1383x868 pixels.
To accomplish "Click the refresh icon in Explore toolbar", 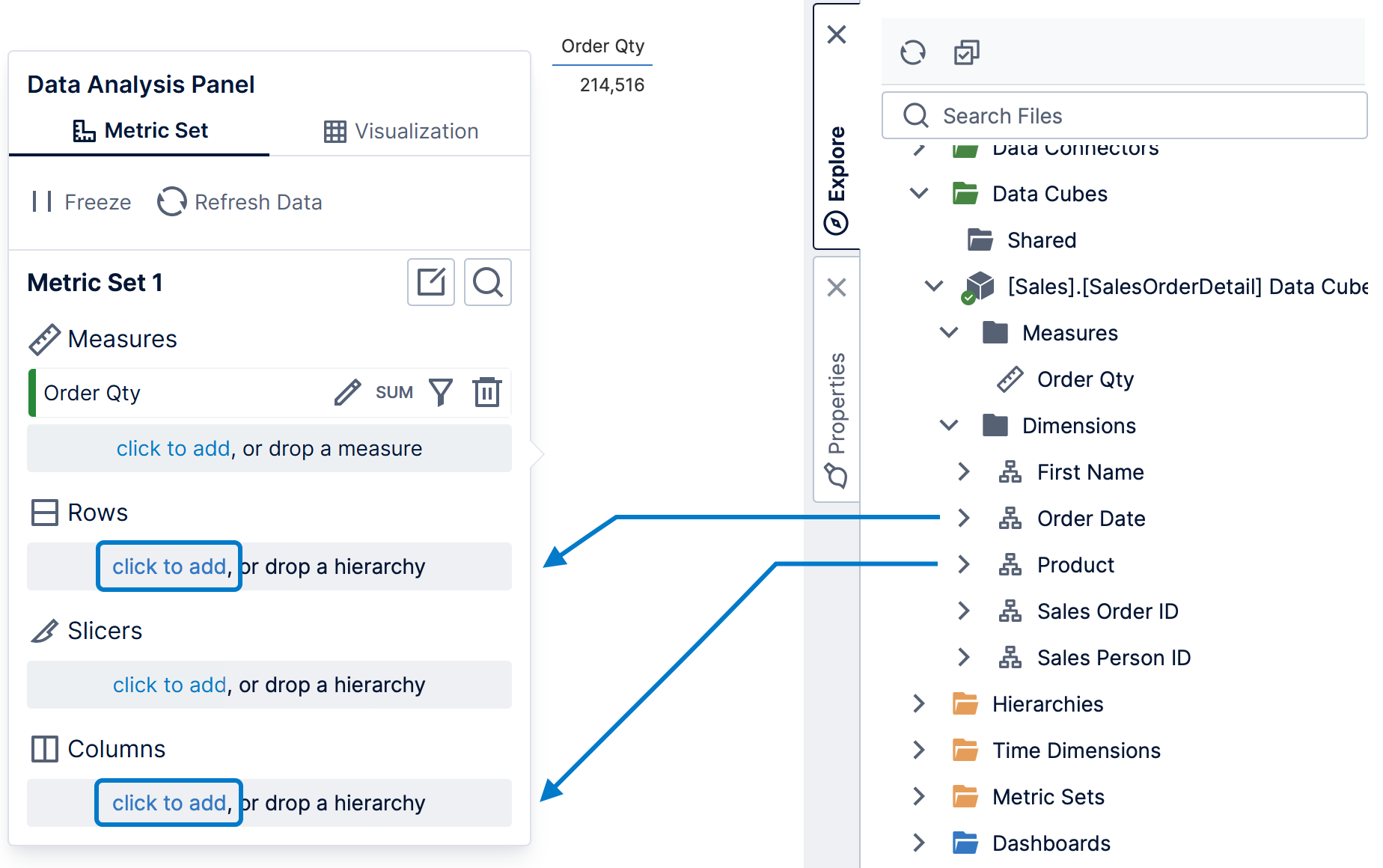I will pyautogui.click(x=913, y=52).
